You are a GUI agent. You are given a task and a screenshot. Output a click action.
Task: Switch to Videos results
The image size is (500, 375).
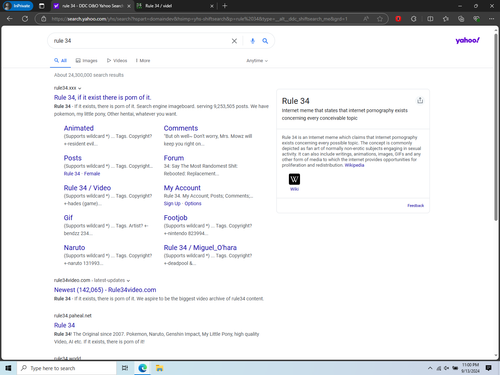[117, 61]
